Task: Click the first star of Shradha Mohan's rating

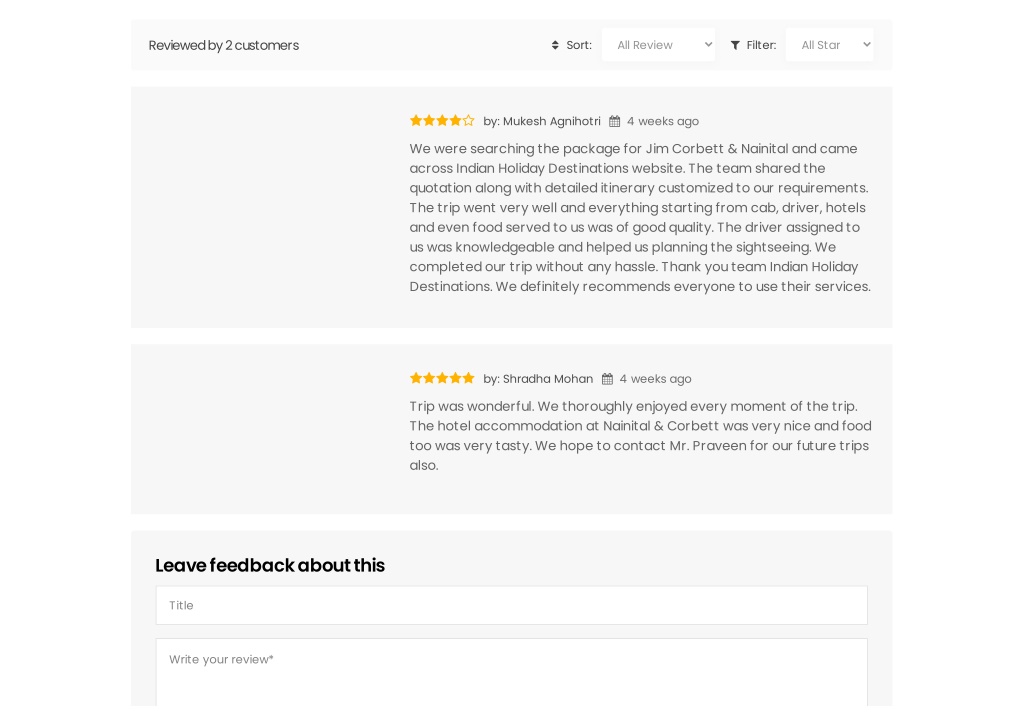Action: click(416, 378)
